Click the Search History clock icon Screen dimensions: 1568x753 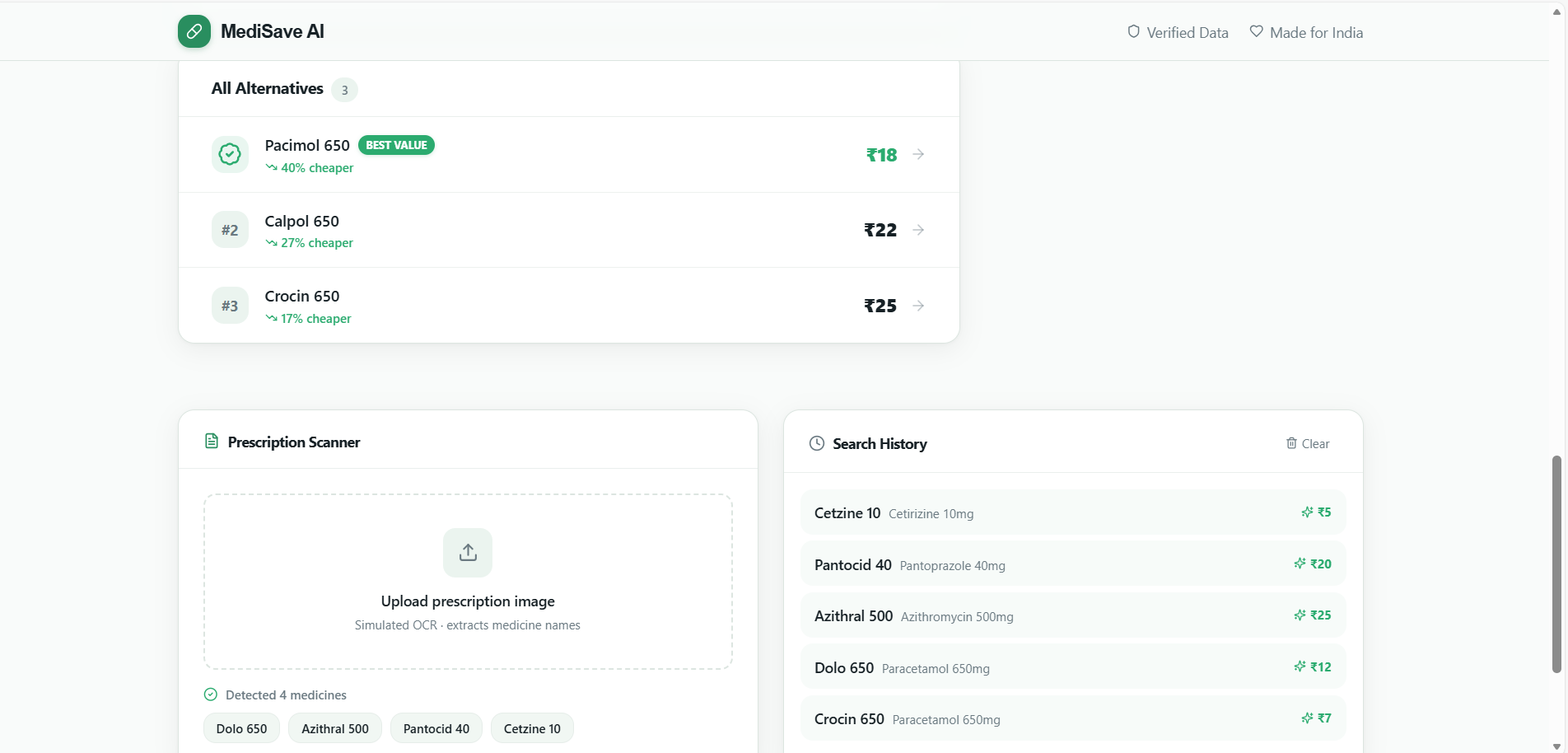[x=817, y=443]
